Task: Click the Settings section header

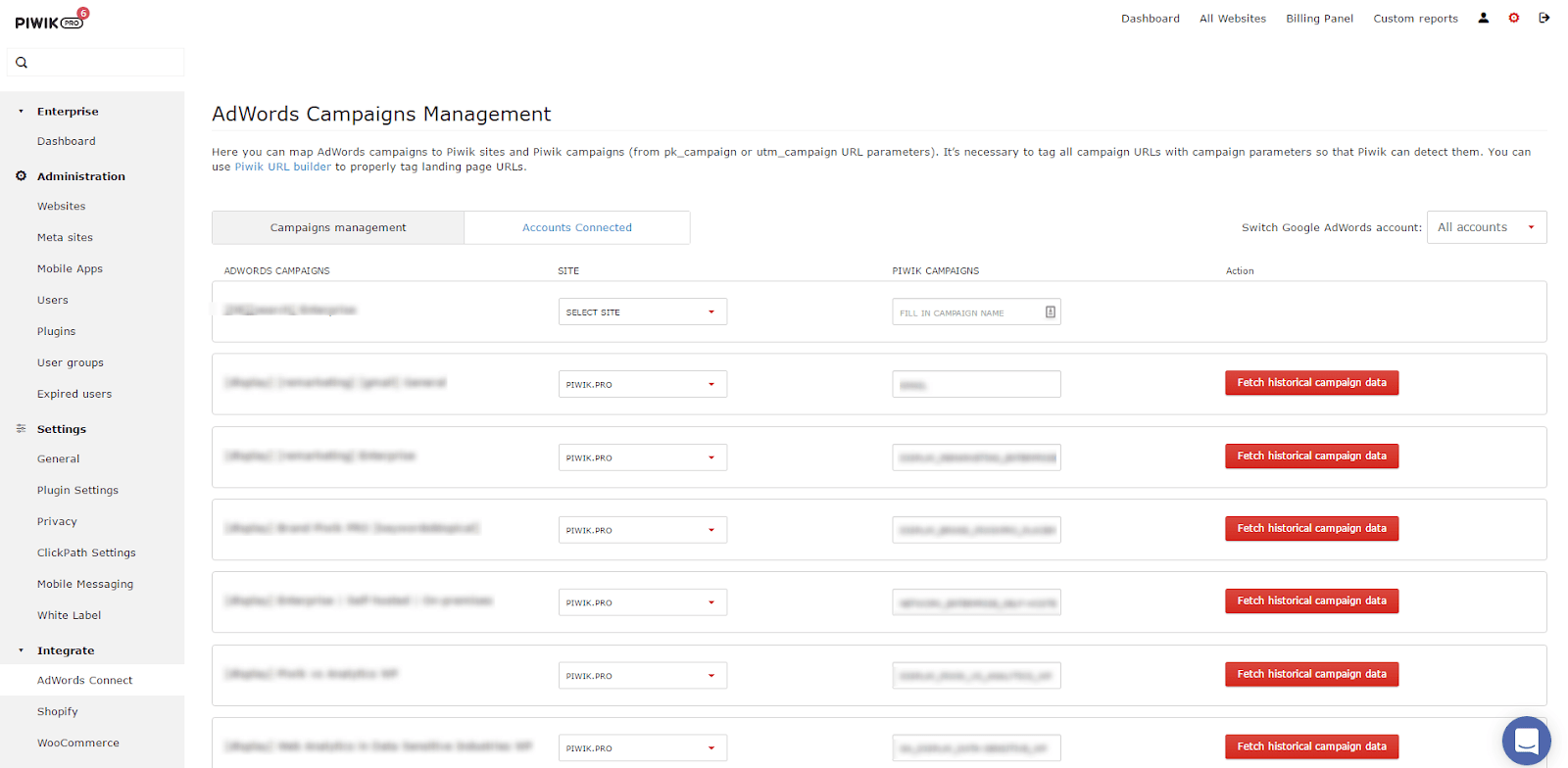Action: [62, 429]
